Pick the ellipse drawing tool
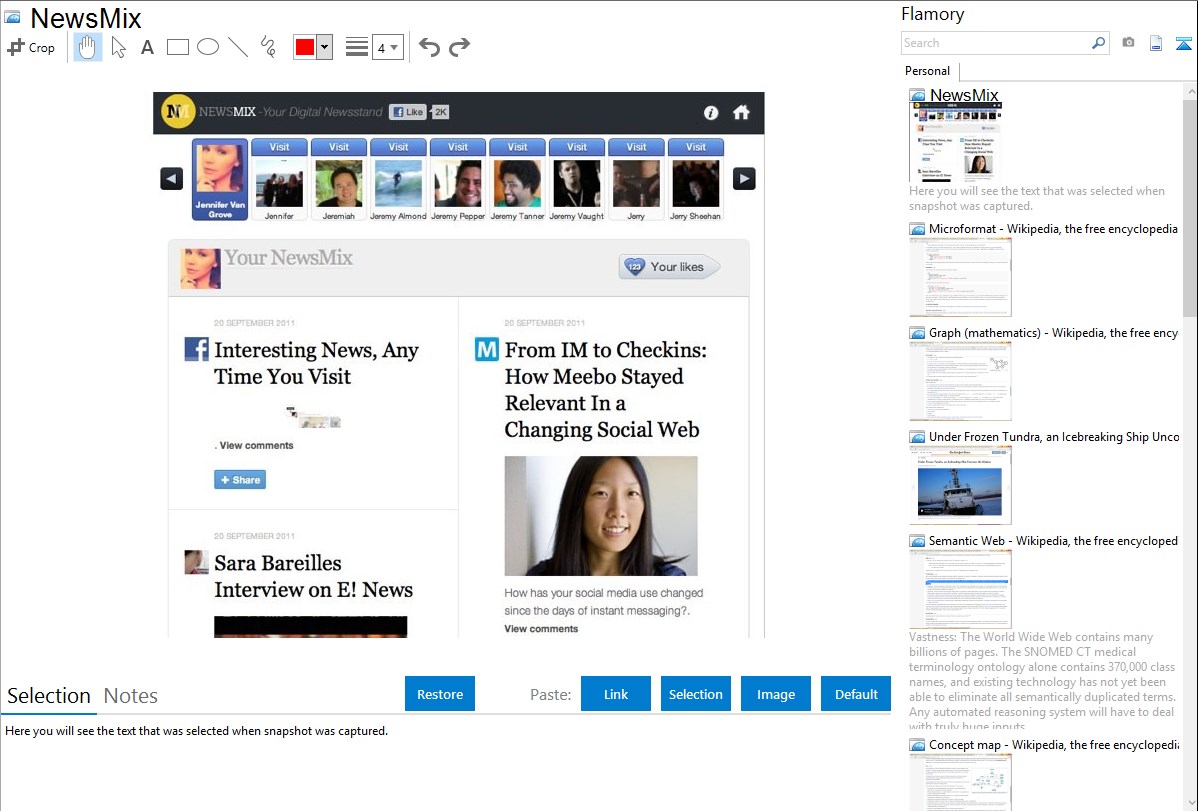This screenshot has width=1198, height=811. tap(208, 47)
